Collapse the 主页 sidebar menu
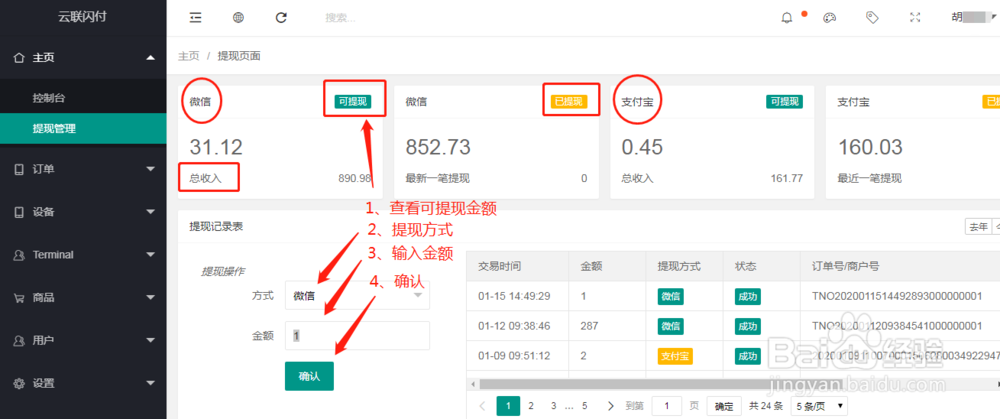The image size is (1000, 419). tap(151, 58)
